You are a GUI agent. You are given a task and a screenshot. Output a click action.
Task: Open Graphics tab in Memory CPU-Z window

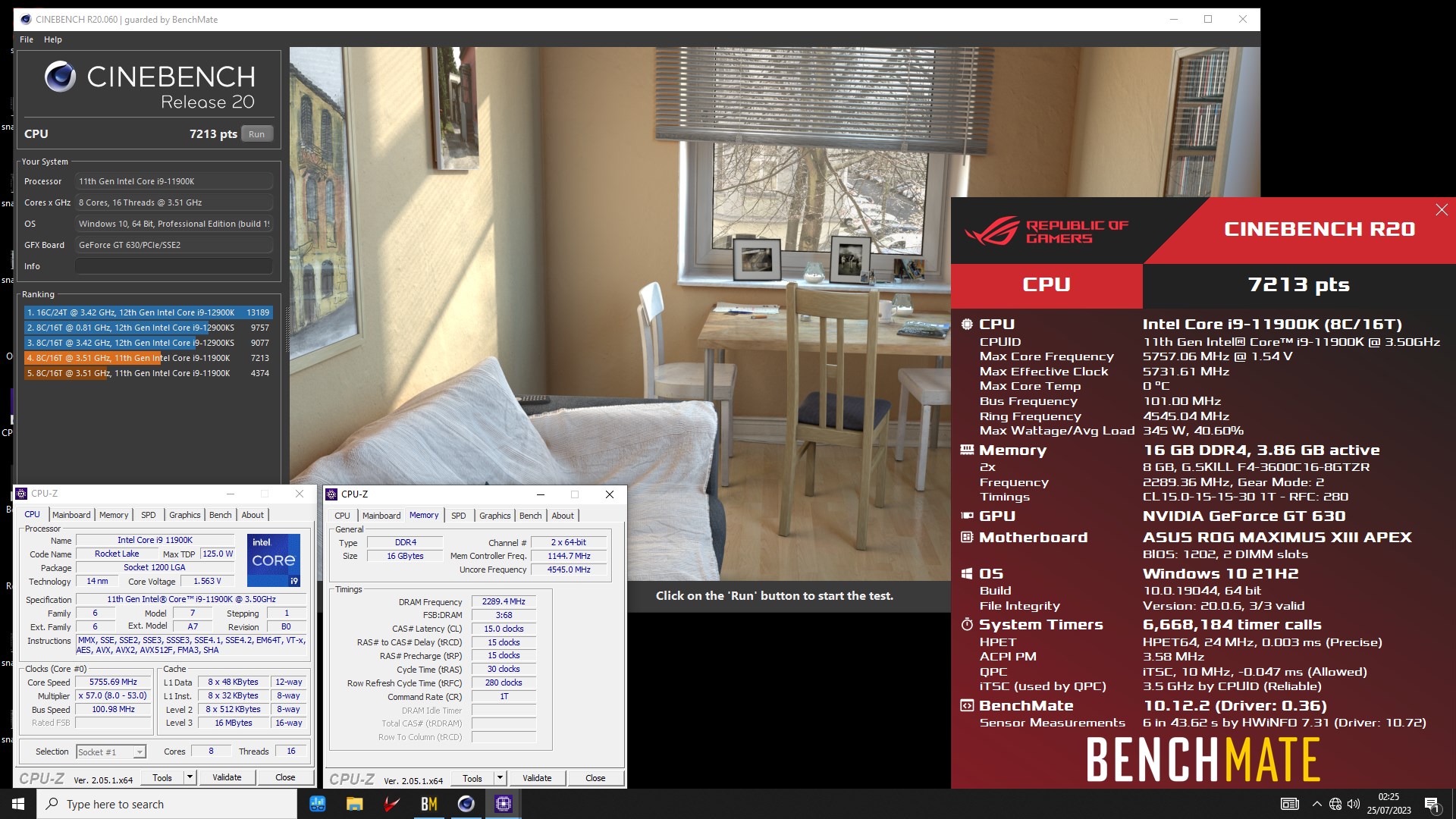point(495,516)
